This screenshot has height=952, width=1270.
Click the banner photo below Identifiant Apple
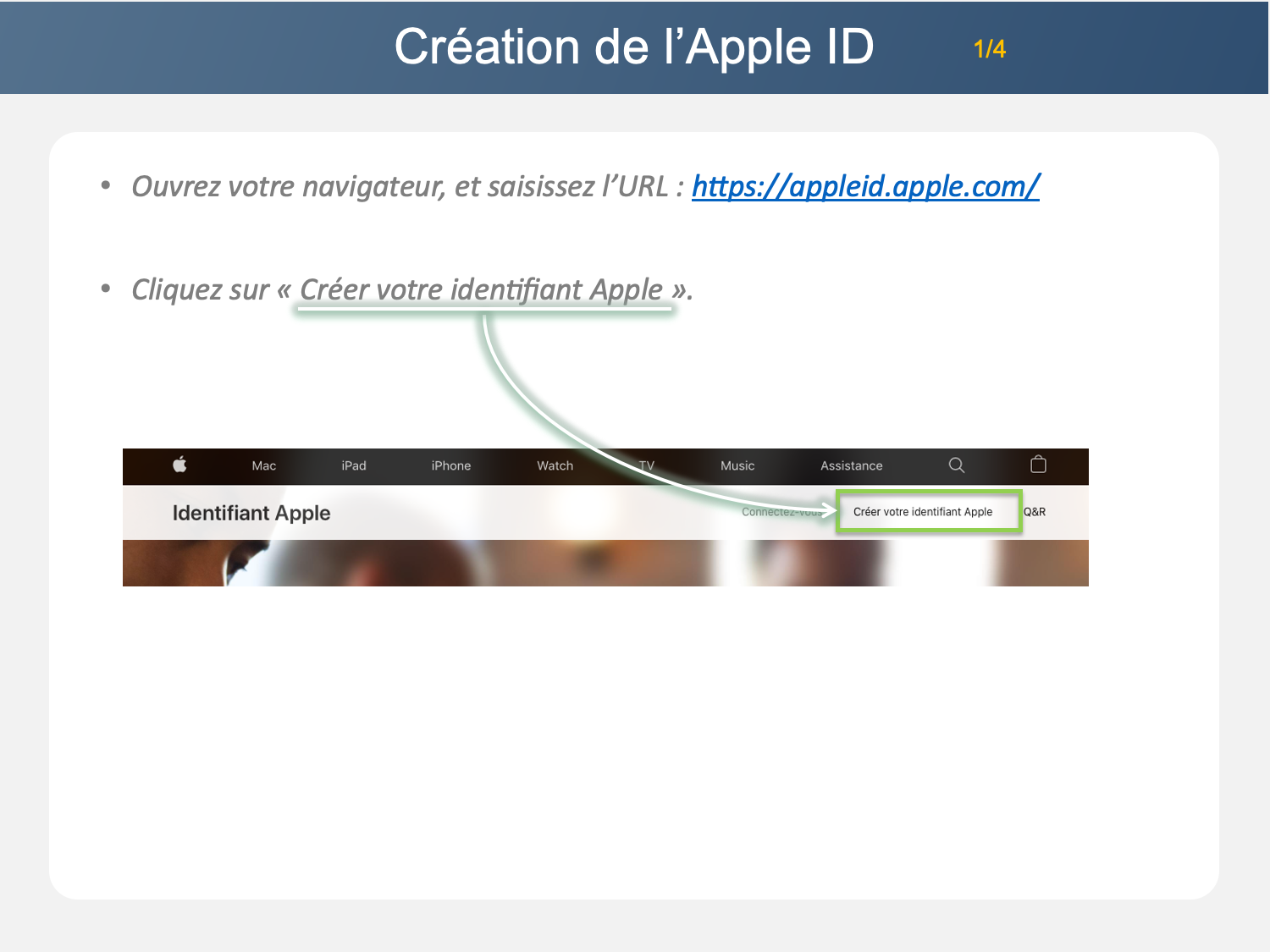[508, 564]
